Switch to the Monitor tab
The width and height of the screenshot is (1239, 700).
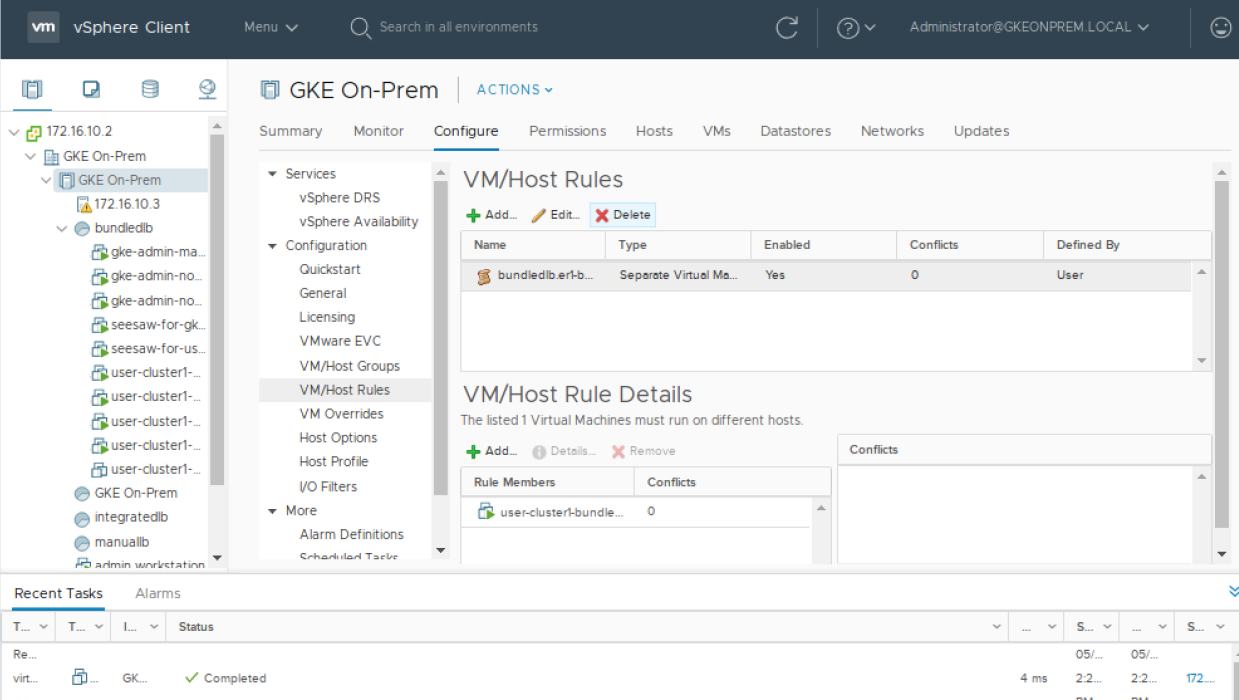(x=378, y=131)
